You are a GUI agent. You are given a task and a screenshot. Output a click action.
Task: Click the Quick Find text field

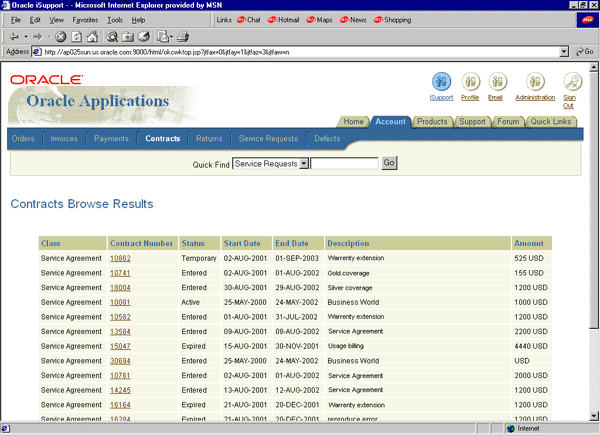pyautogui.click(x=344, y=164)
